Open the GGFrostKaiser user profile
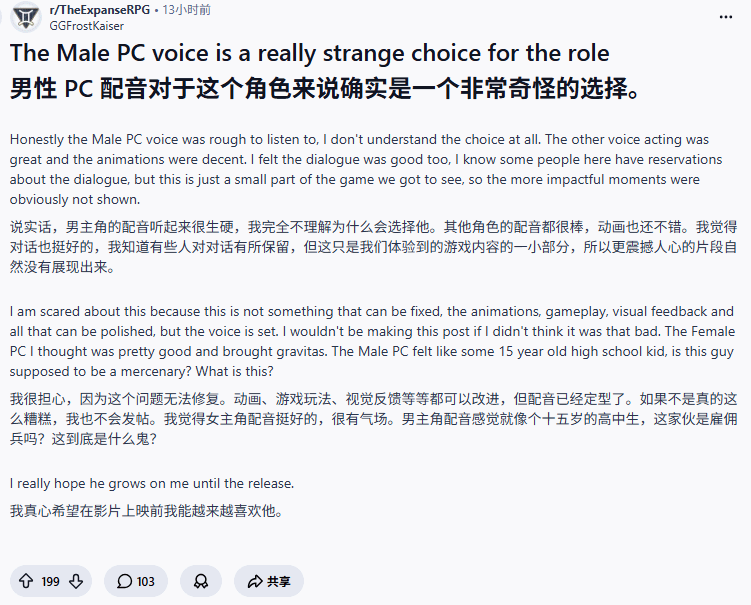 [x=85, y=25]
